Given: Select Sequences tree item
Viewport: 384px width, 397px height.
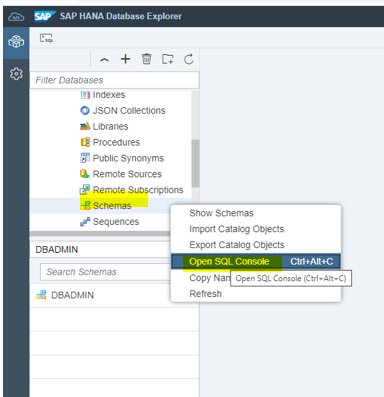Looking at the screenshot, I should [x=116, y=222].
